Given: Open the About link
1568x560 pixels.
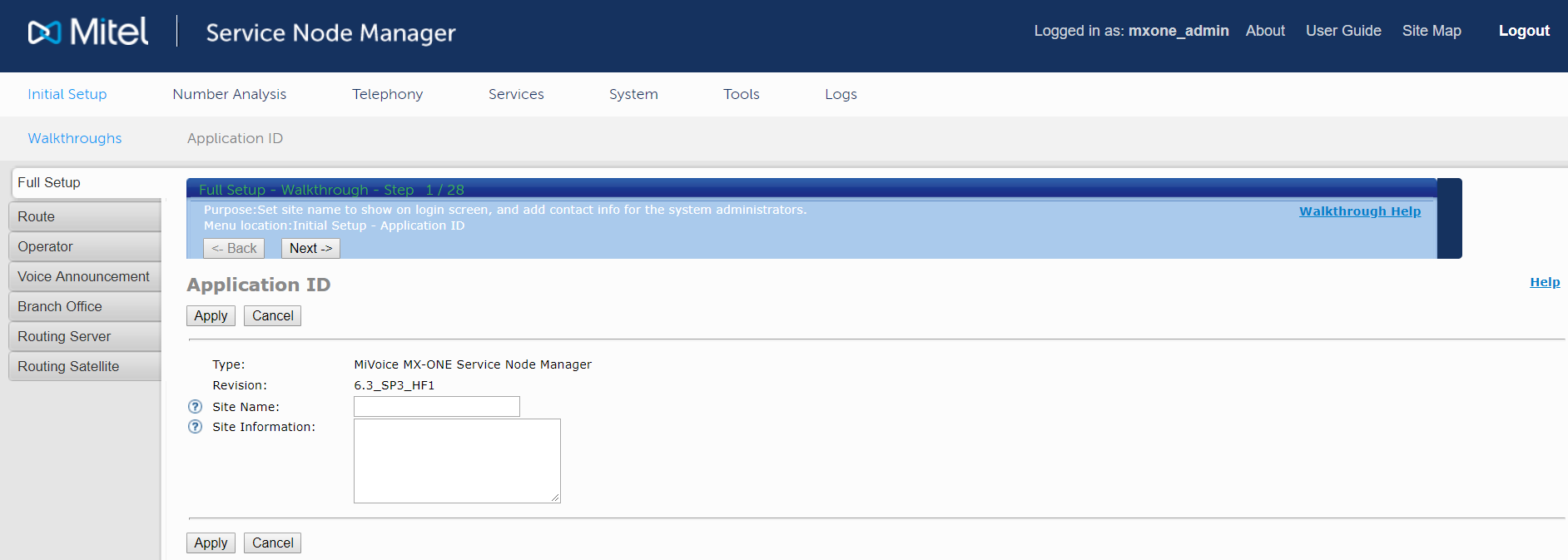Looking at the screenshot, I should pyautogui.click(x=1265, y=31).
